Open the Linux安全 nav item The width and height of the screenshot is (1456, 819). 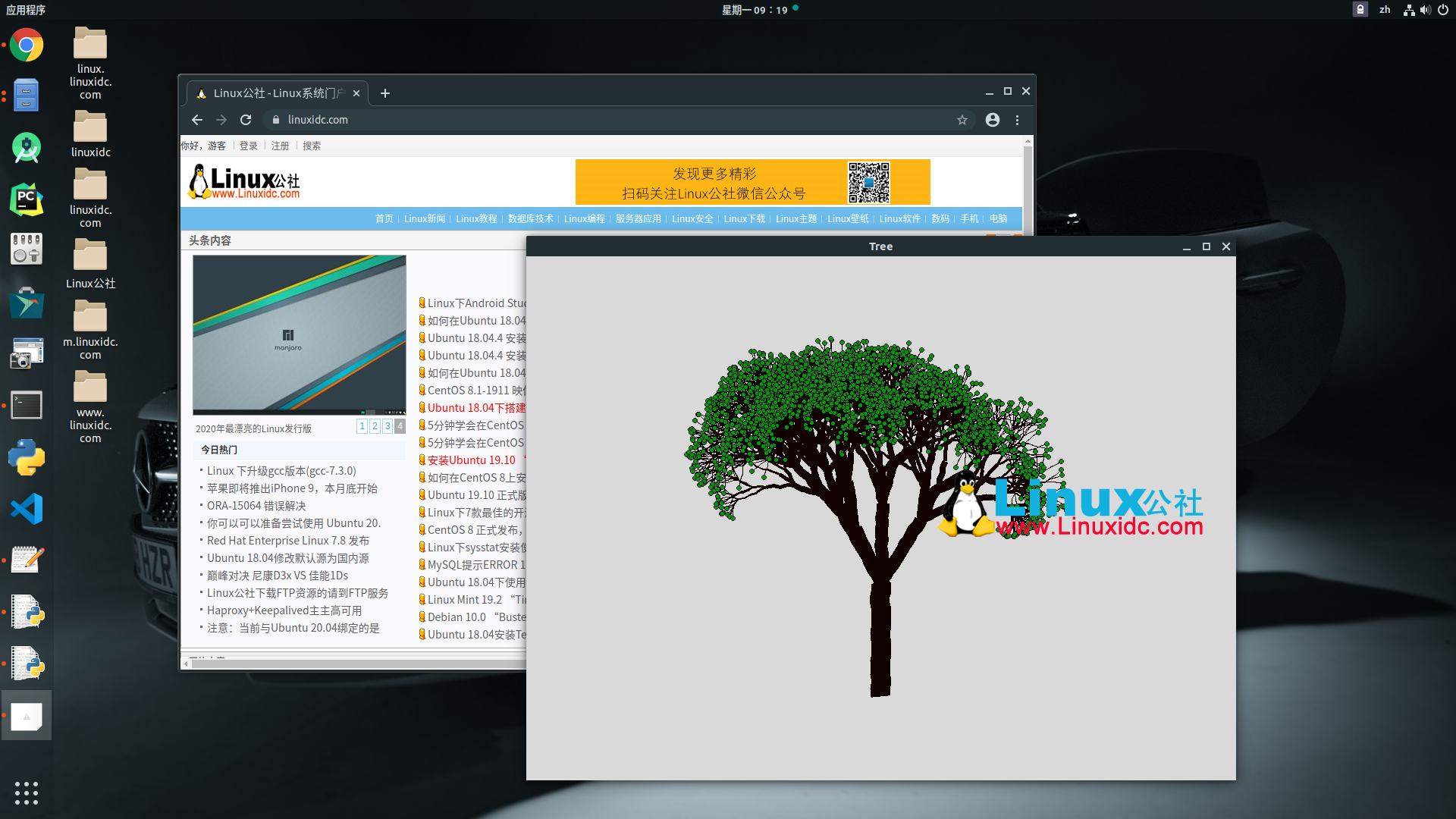click(x=692, y=218)
